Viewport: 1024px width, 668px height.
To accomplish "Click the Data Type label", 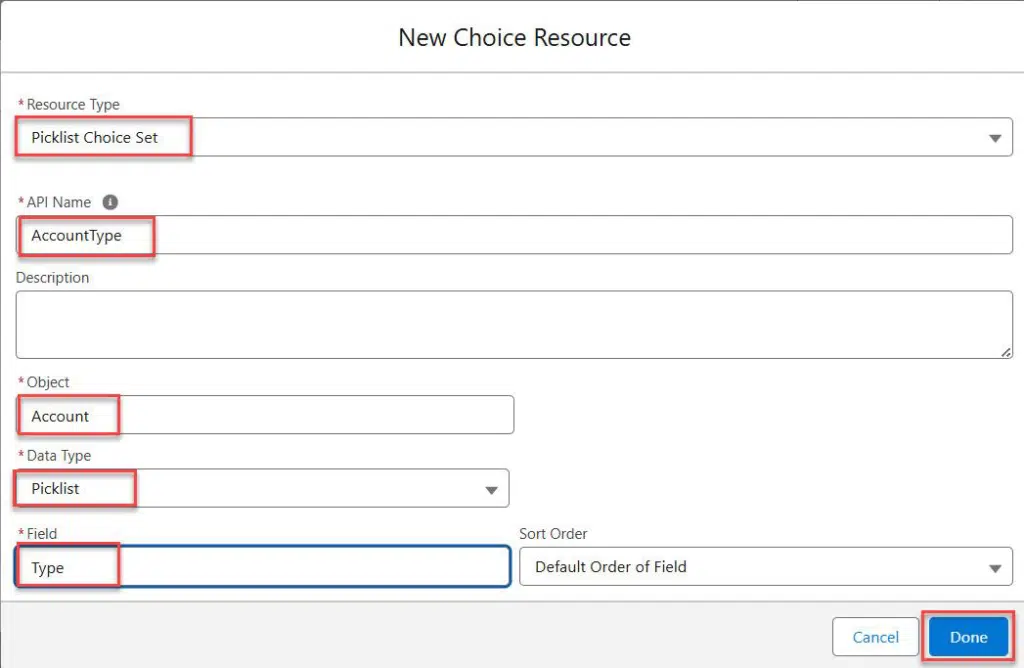I will (59, 456).
